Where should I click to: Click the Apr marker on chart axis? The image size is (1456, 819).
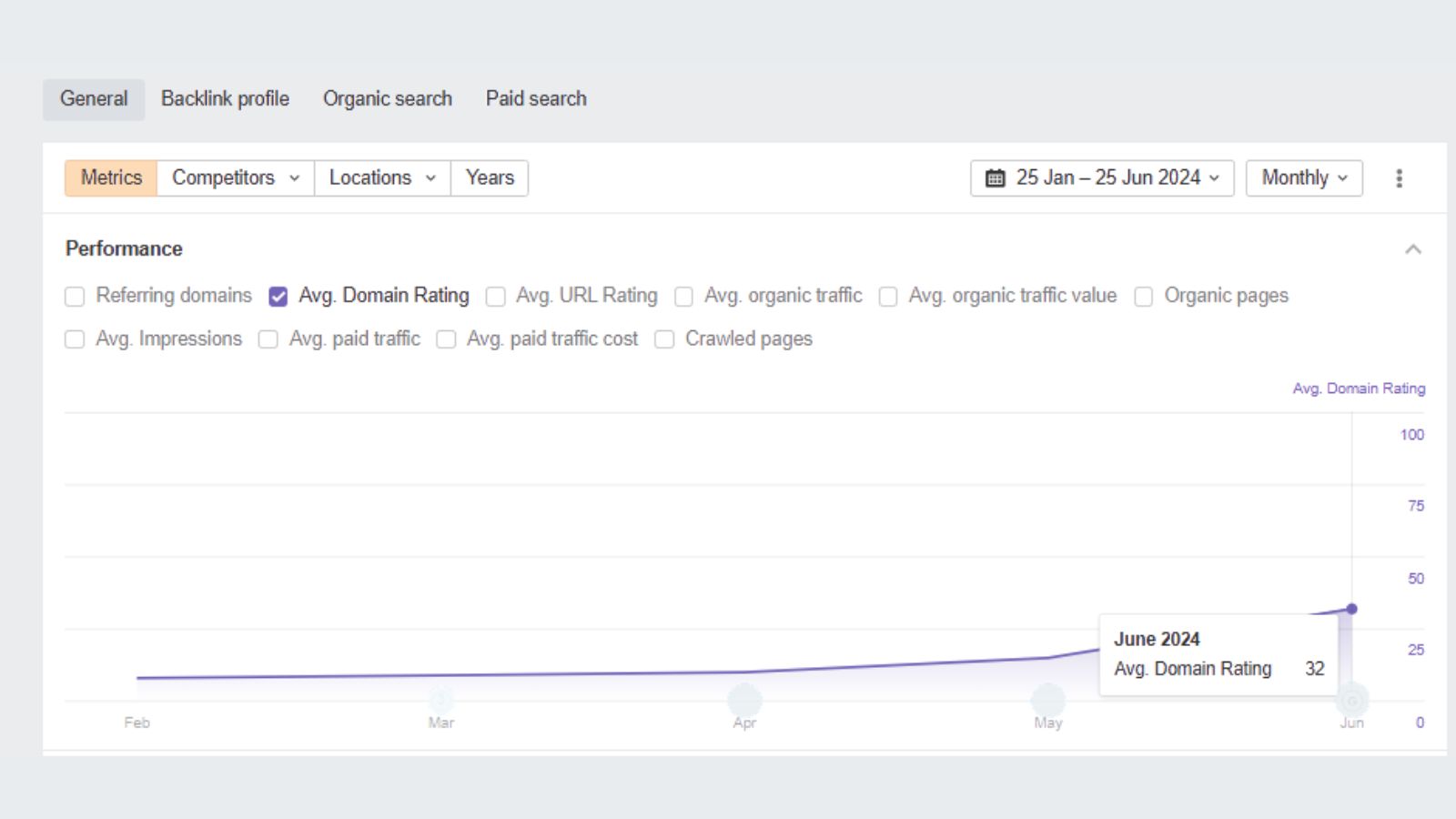744,701
